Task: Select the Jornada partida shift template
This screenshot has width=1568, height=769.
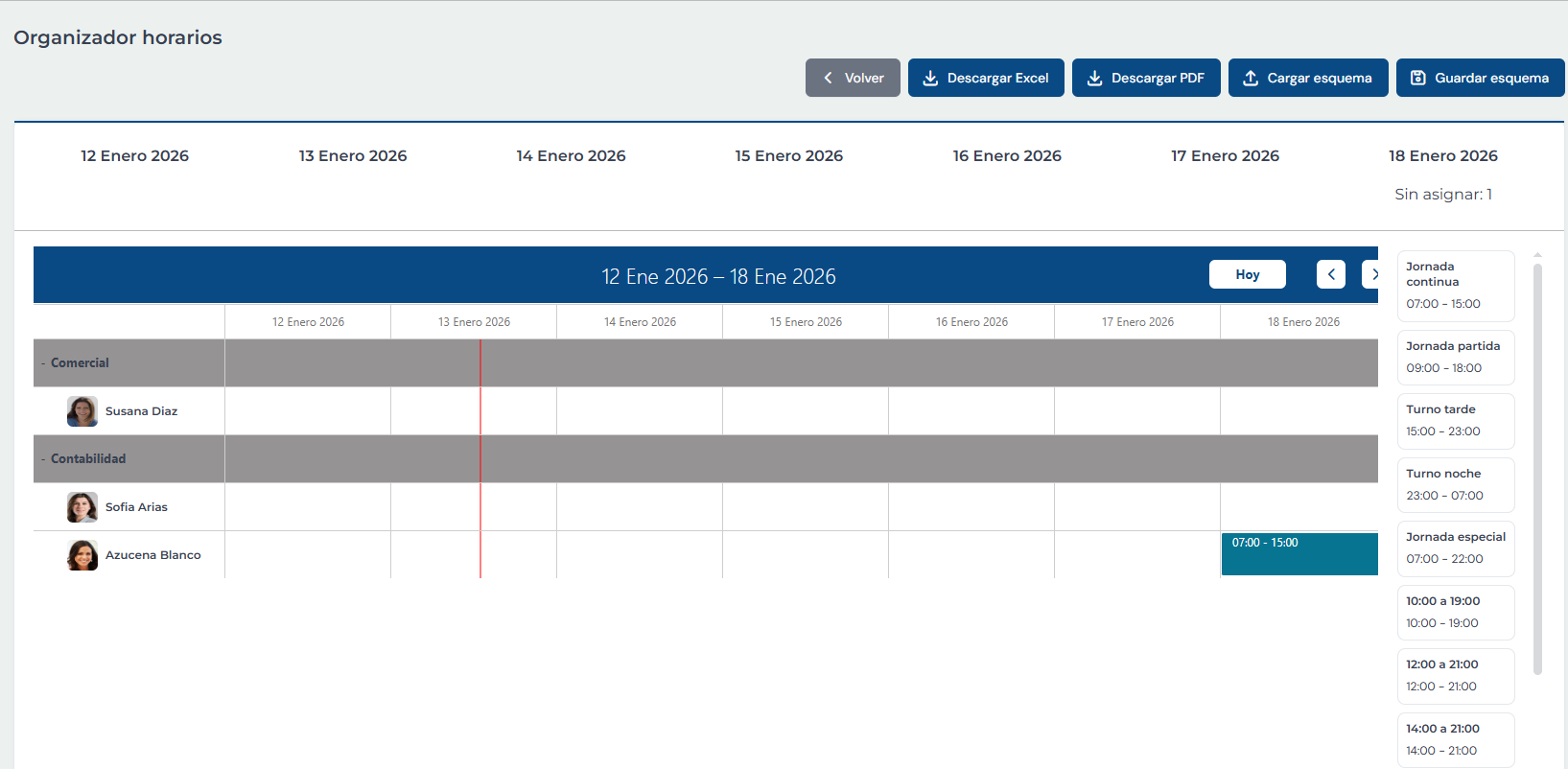Action: click(x=1455, y=357)
